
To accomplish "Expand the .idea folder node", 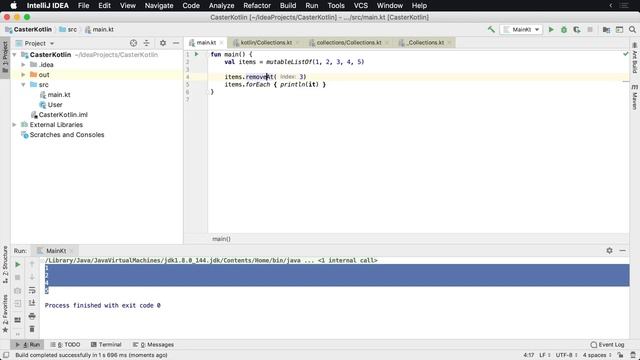I will (x=23, y=64).
